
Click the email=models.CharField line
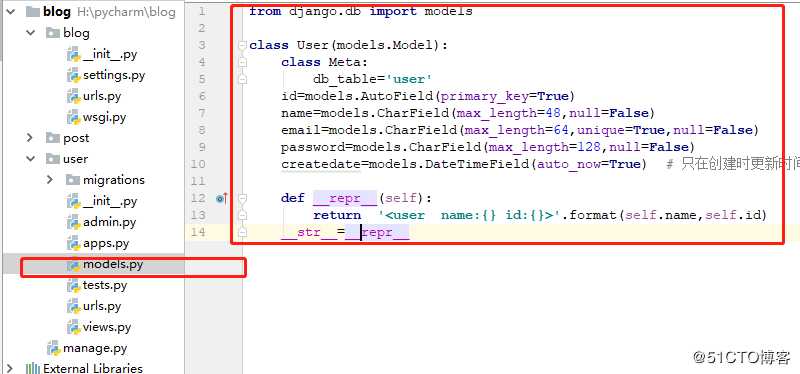520,130
